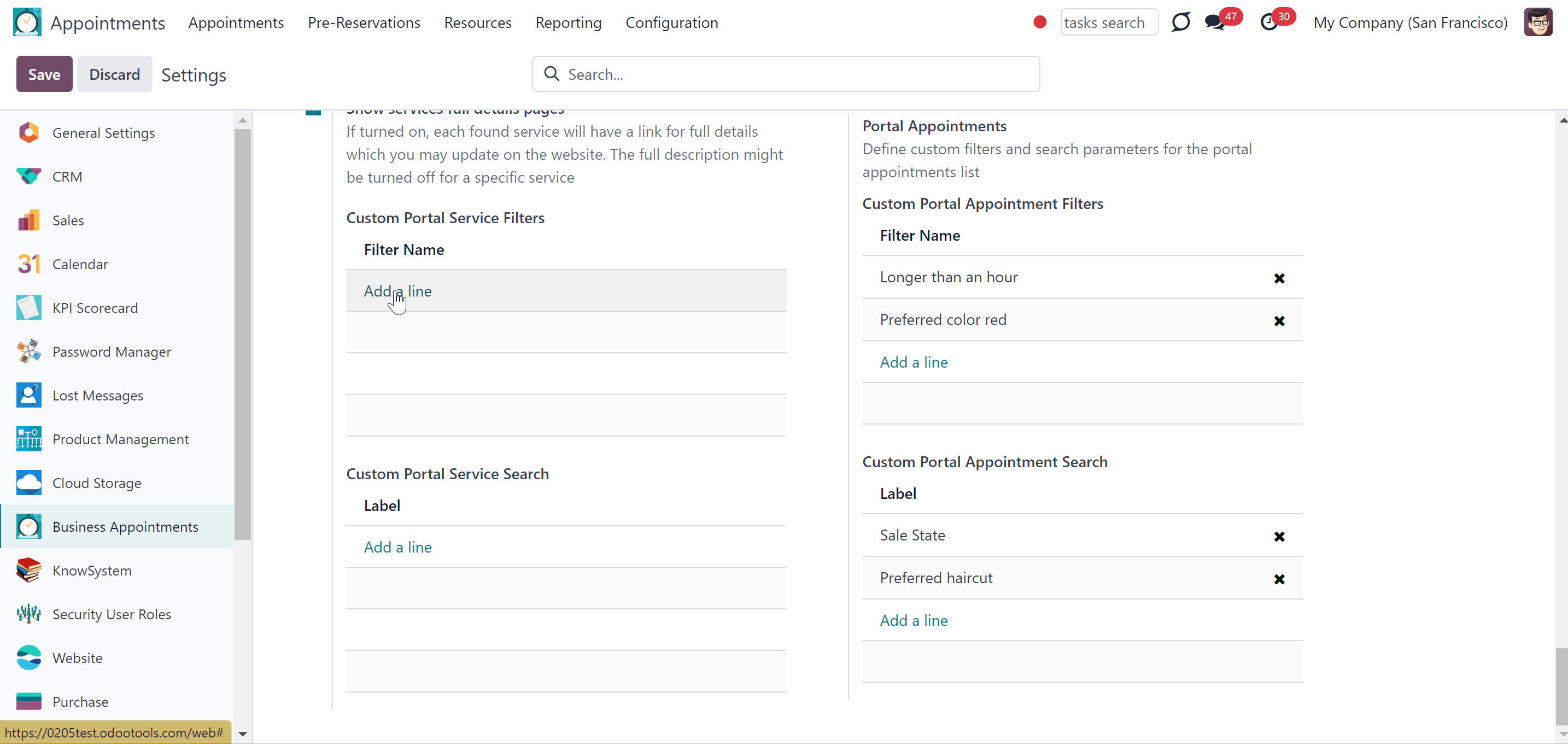Discard the settings changes
Viewport: 1568px width, 744px height.
114,74
